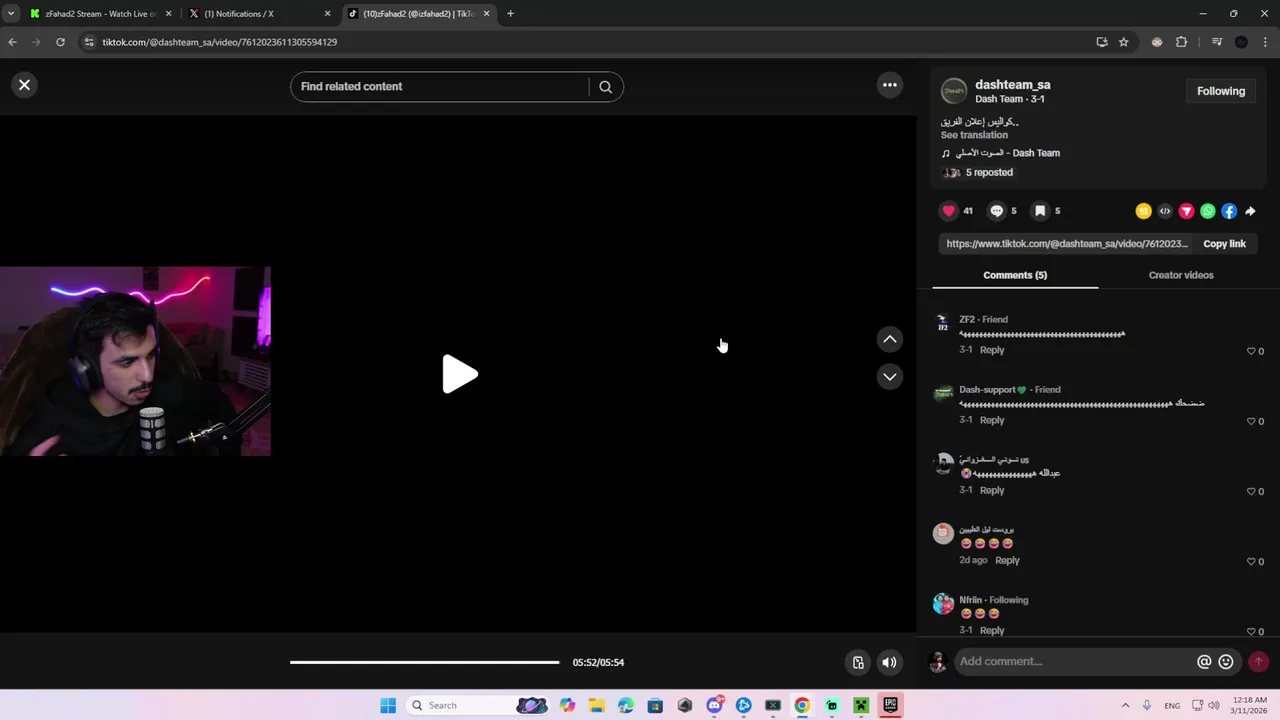The height and width of the screenshot is (720, 1280).
Task: Open the three-dot more options menu
Action: pyautogui.click(x=889, y=85)
